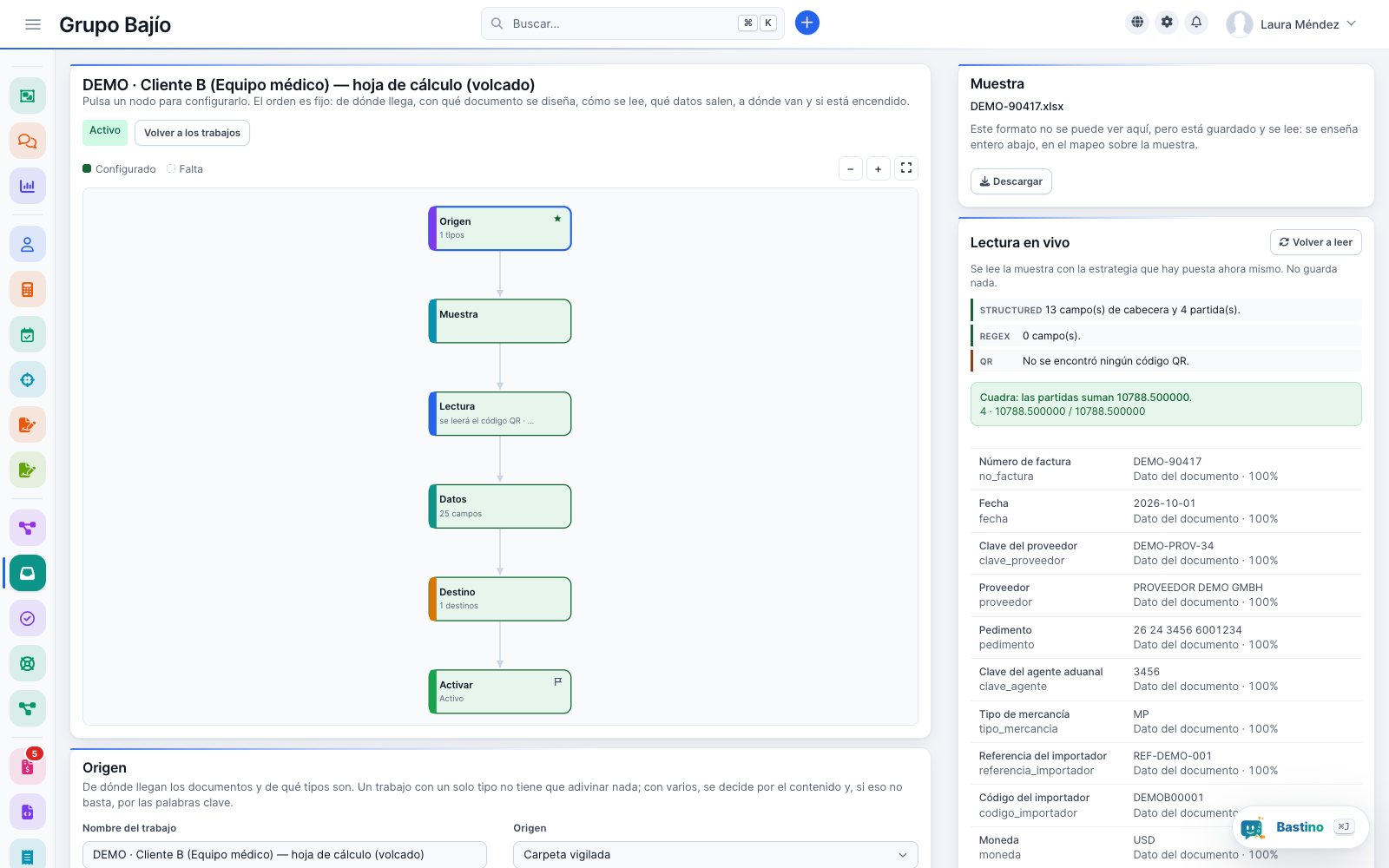Click the Nombre del trabajo field
This screenshot has height=868, width=1389.
[285, 855]
